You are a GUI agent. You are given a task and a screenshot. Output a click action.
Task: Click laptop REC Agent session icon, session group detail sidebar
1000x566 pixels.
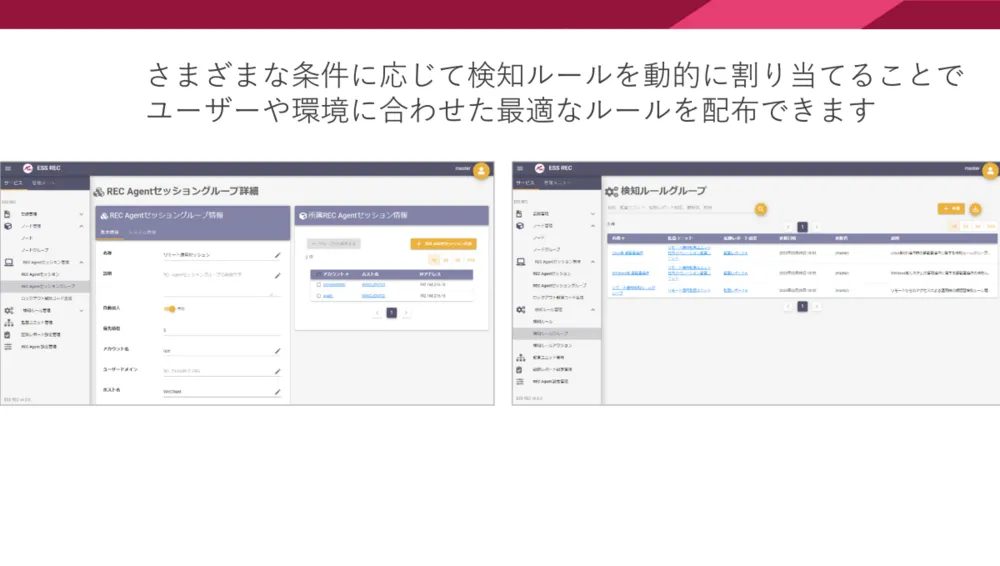(8, 262)
